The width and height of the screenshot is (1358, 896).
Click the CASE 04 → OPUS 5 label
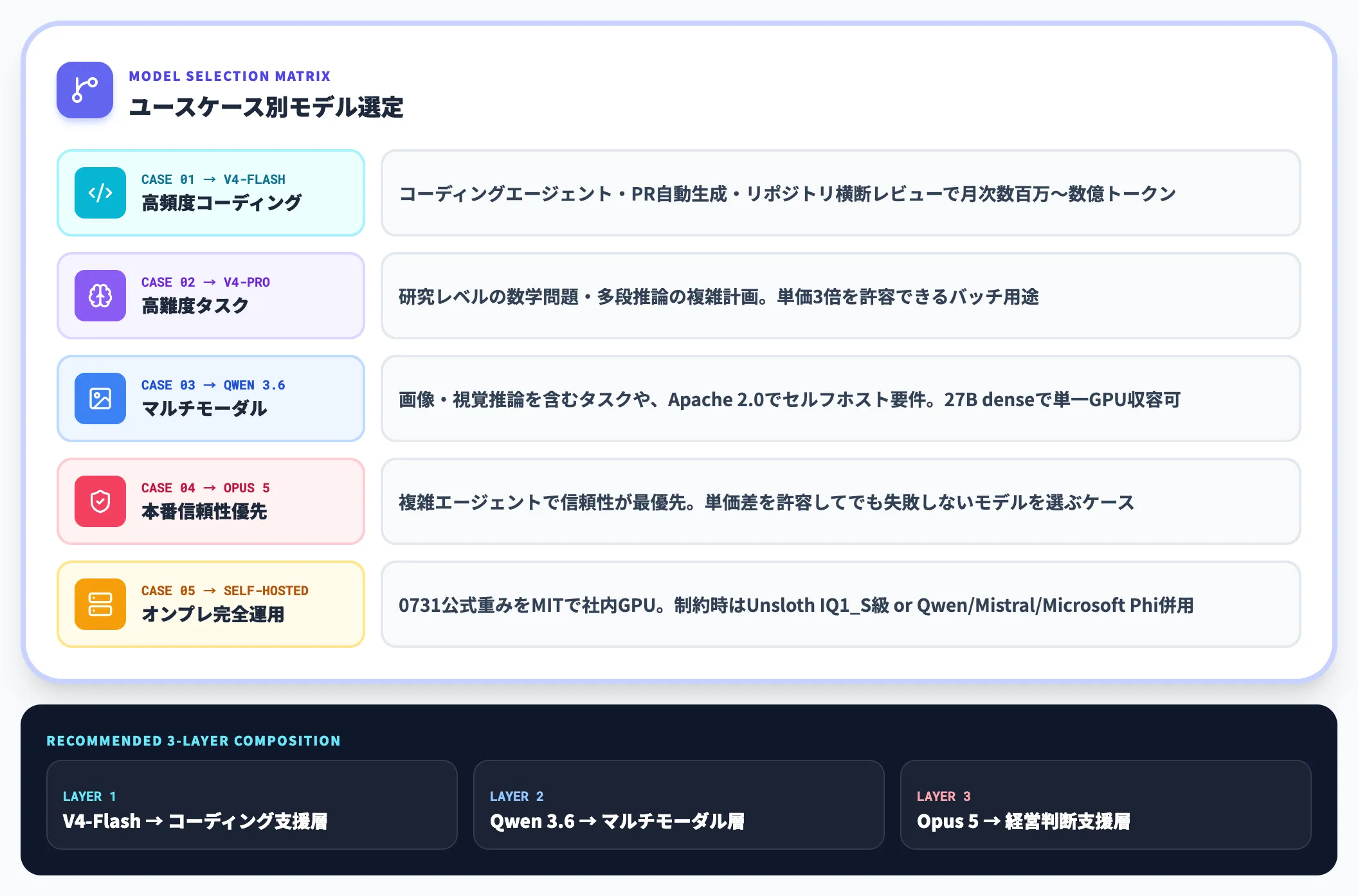tap(206, 488)
